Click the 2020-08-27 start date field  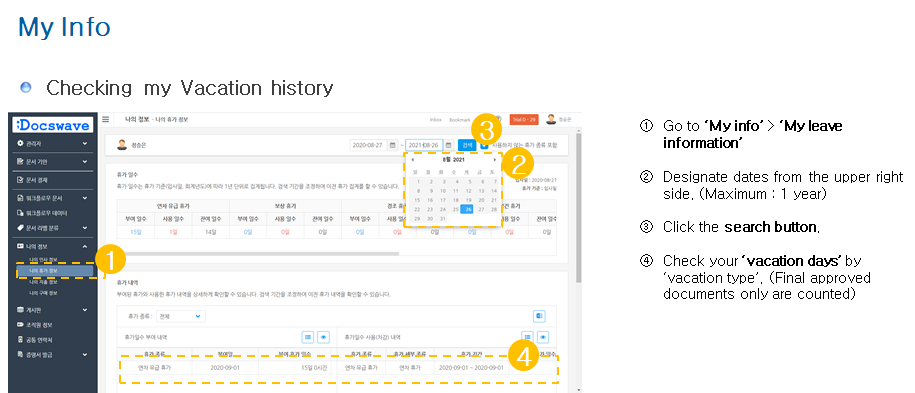[x=368, y=145]
